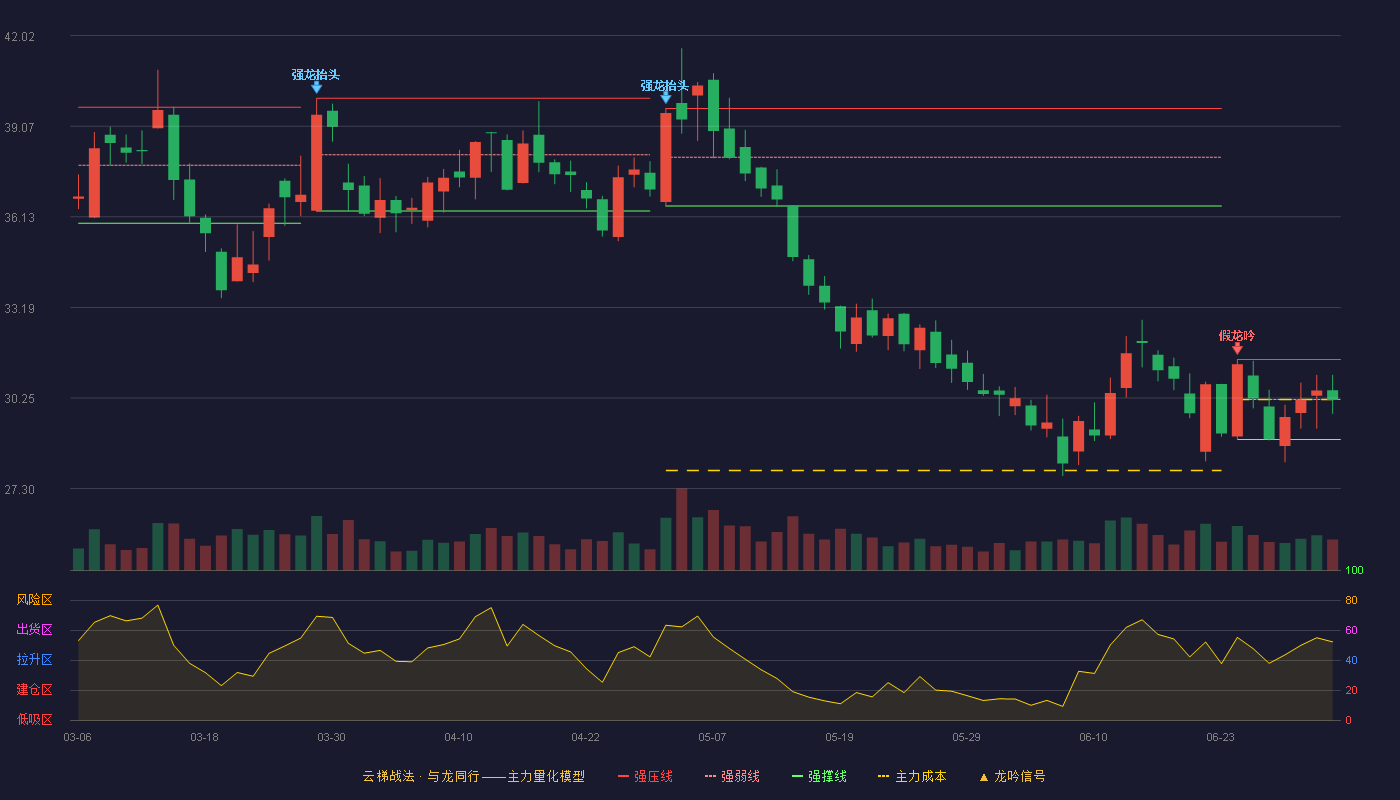Toggle the 主力成本 legend entry

click(911, 776)
